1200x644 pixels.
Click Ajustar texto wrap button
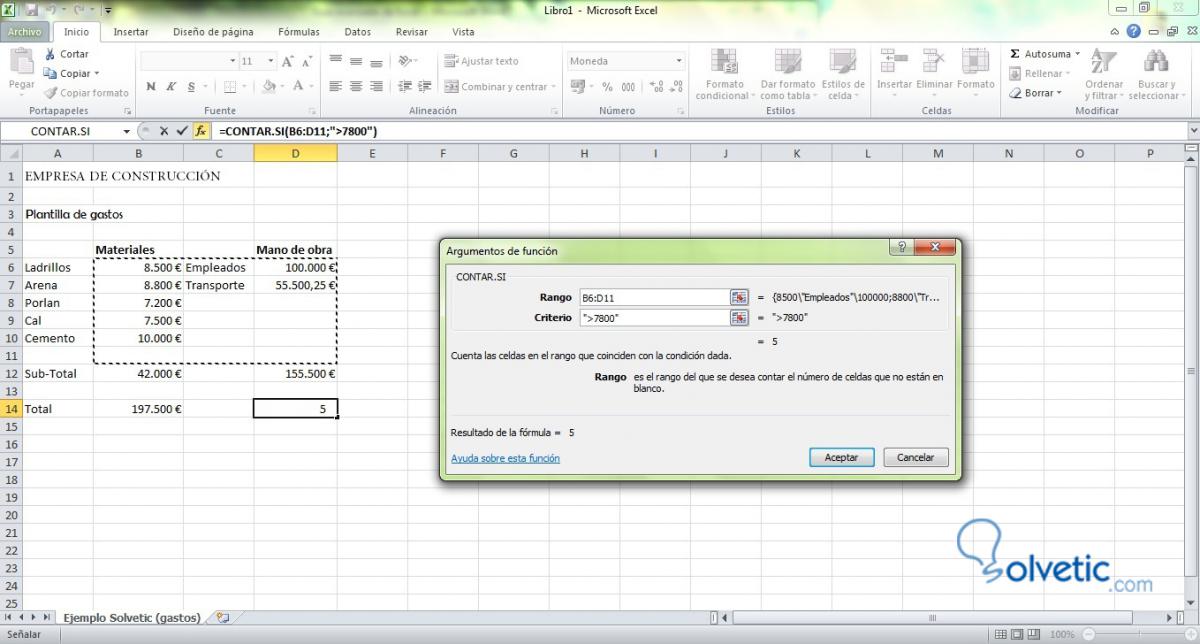pos(482,61)
